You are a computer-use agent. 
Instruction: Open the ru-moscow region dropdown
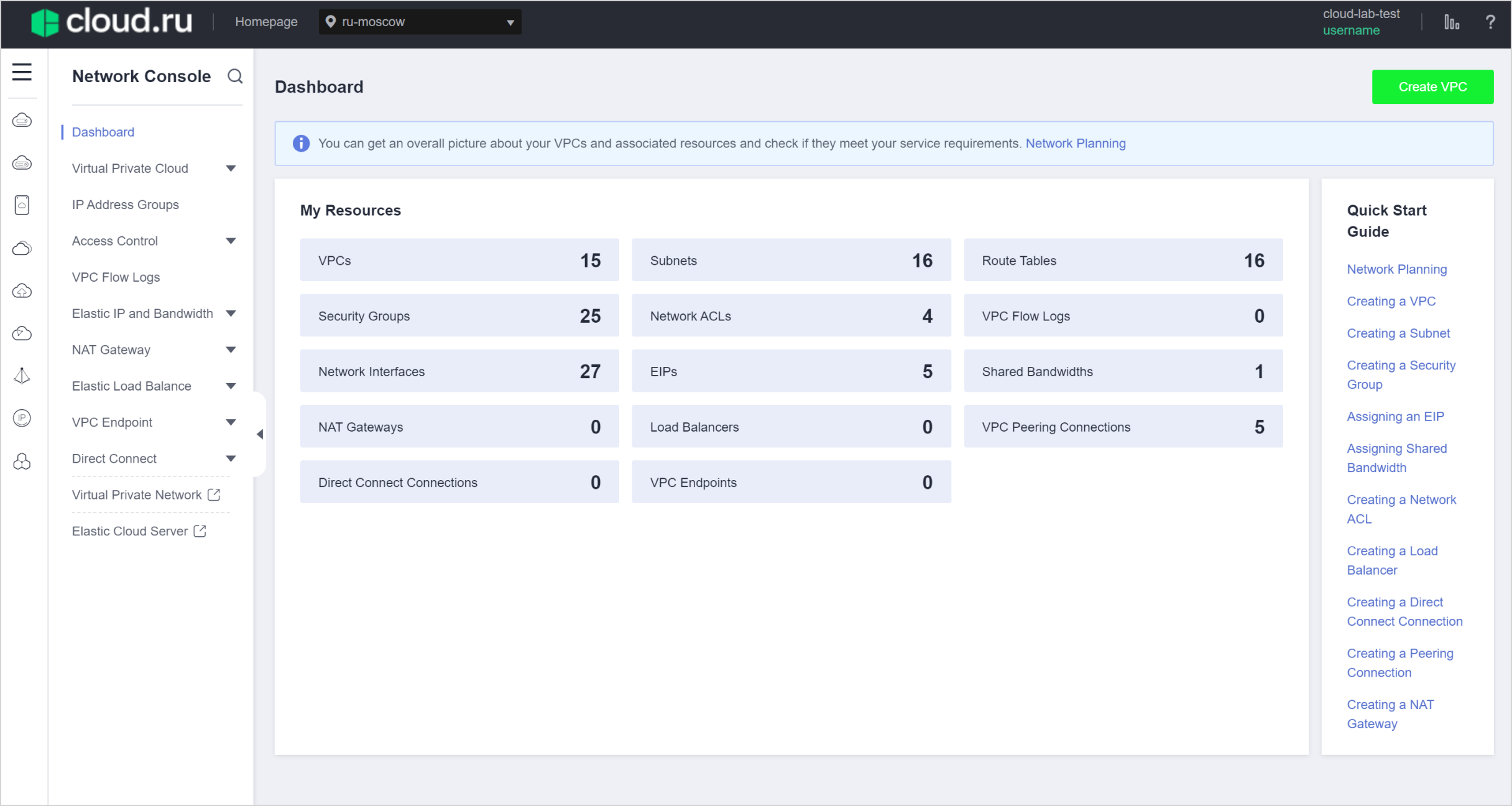click(x=420, y=22)
